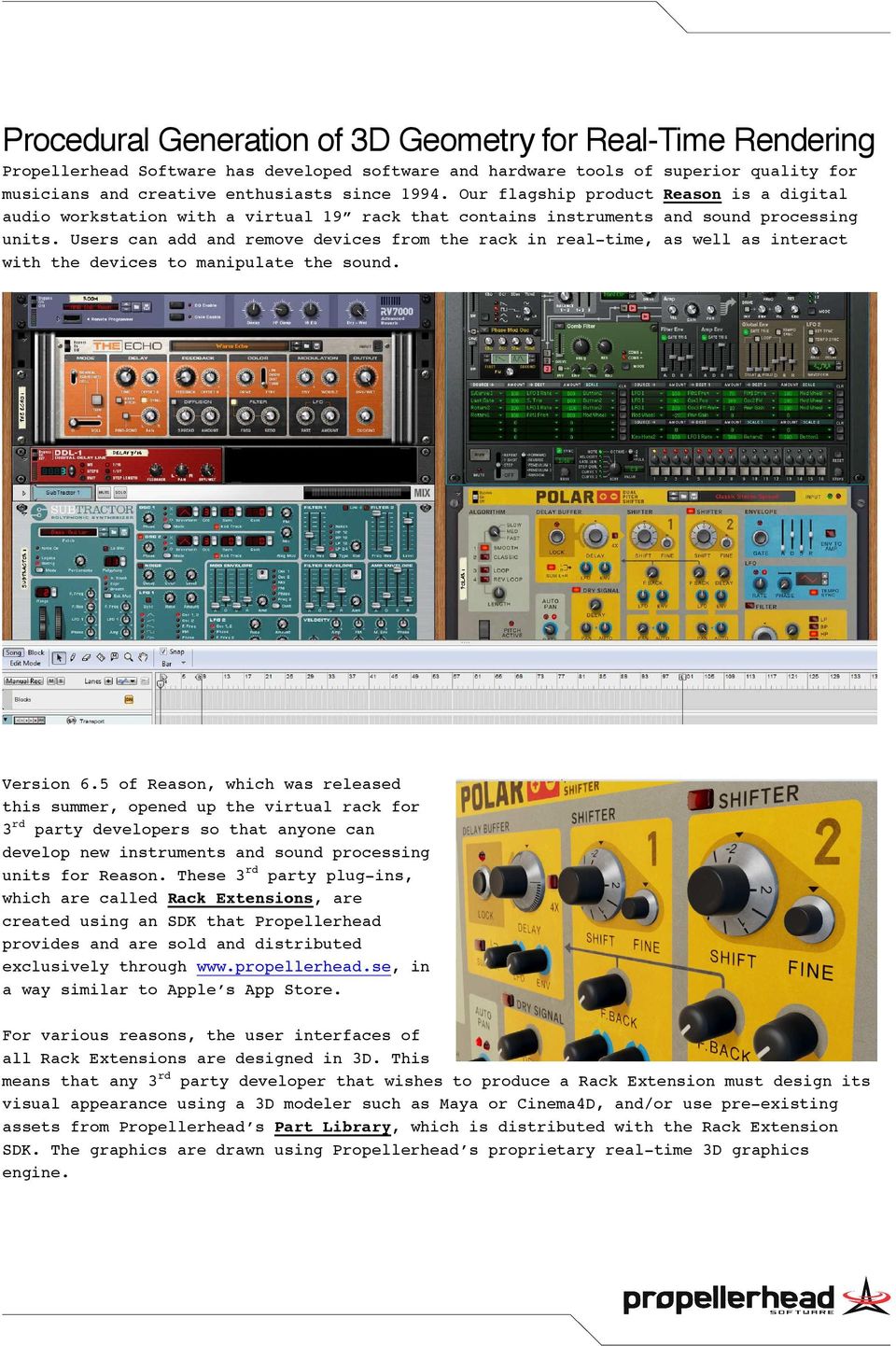Click the Manual Rec button
This screenshot has height=1346, width=896.
pyautogui.click(x=23, y=680)
